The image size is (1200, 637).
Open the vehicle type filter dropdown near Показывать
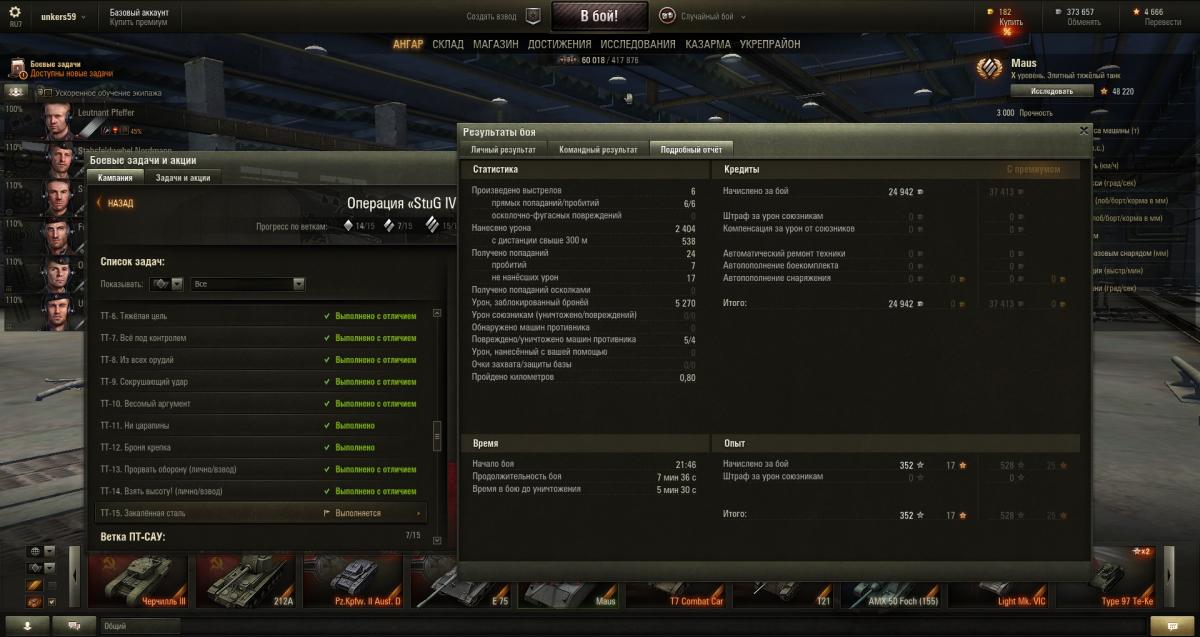pyautogui.click(x=166, y=284)
